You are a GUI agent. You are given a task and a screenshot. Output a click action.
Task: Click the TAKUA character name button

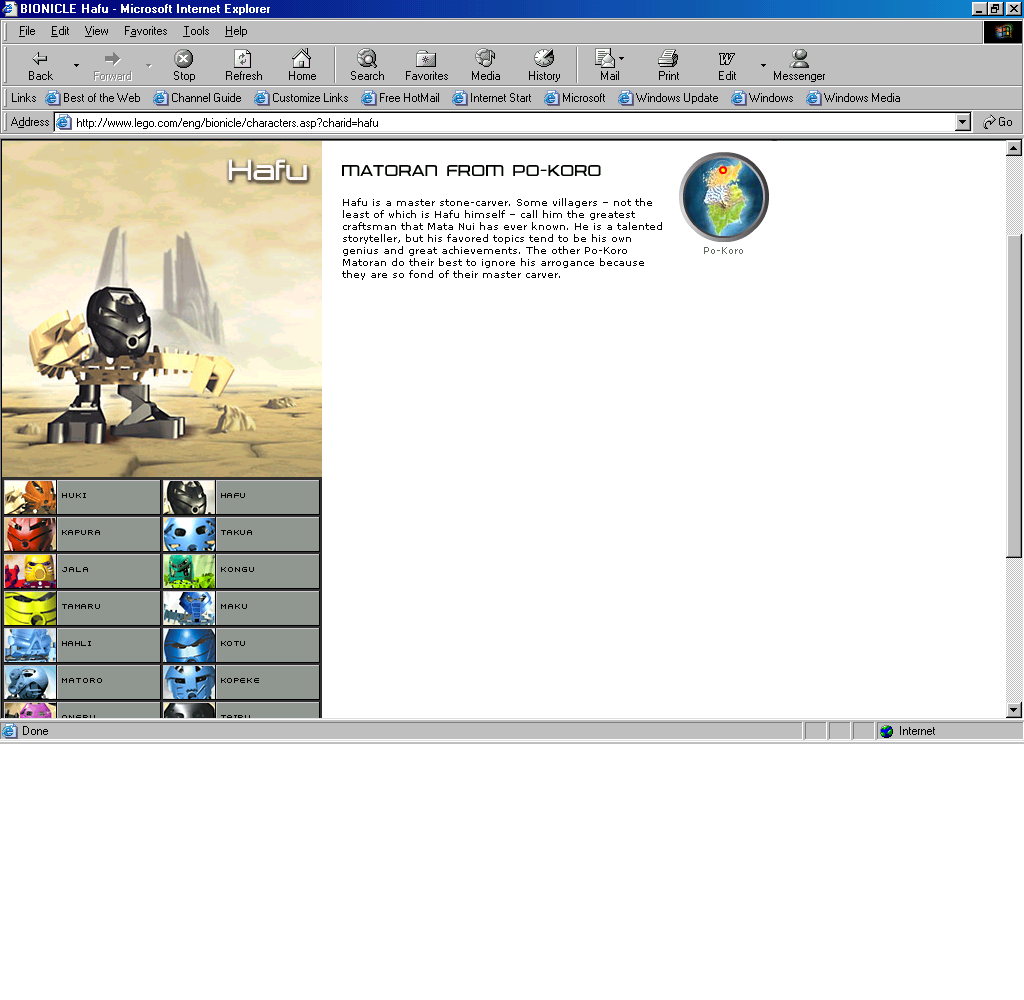coord(267,534)
